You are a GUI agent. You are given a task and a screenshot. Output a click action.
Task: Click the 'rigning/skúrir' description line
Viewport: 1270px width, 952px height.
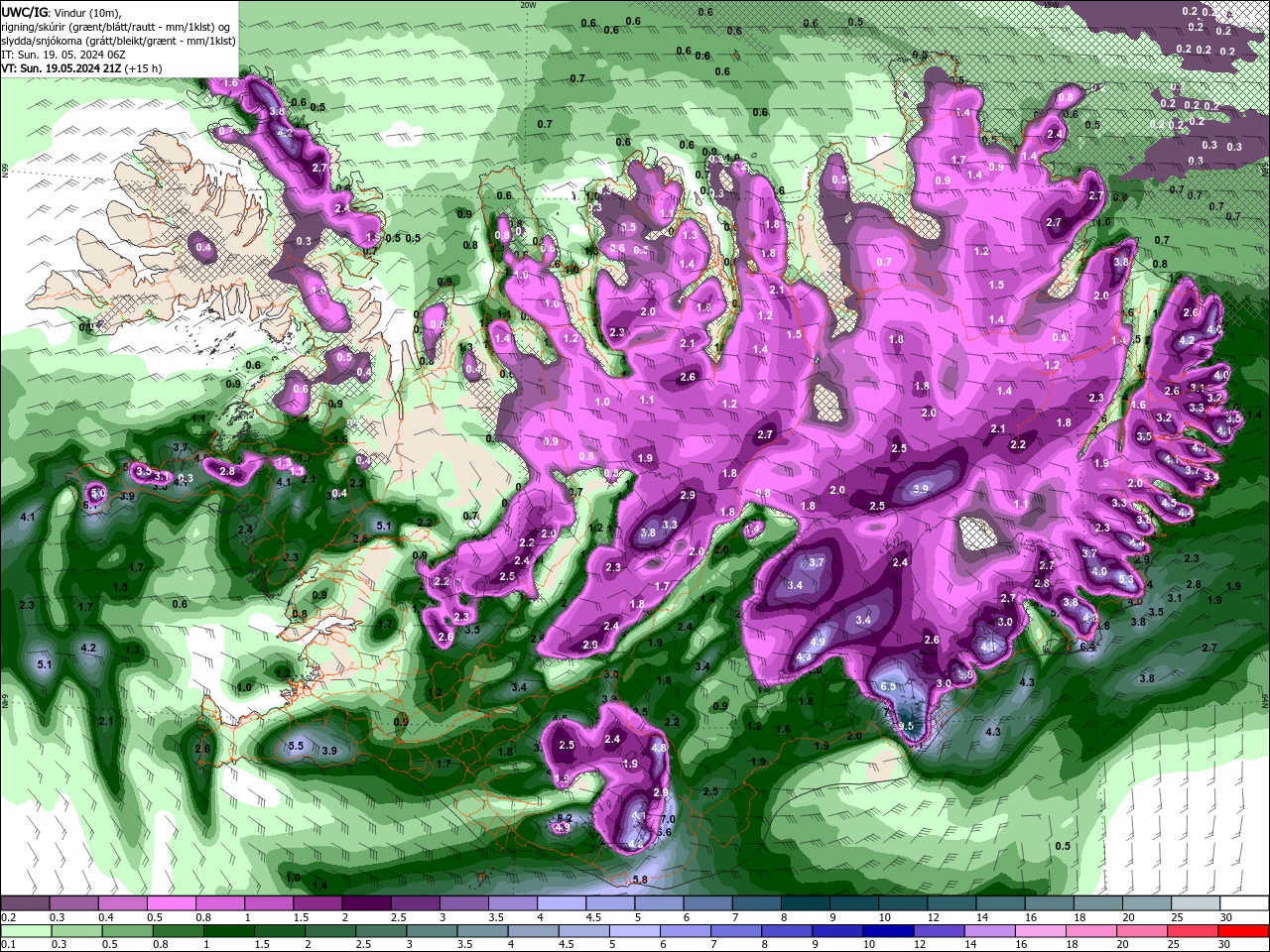pos(116,27)
